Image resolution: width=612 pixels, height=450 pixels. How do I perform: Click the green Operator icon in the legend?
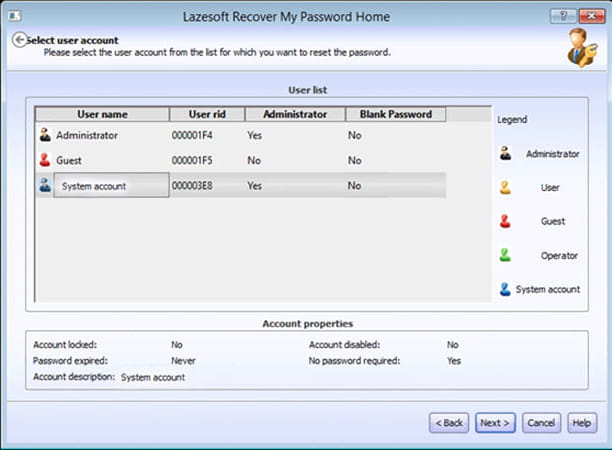click(506, 255)
